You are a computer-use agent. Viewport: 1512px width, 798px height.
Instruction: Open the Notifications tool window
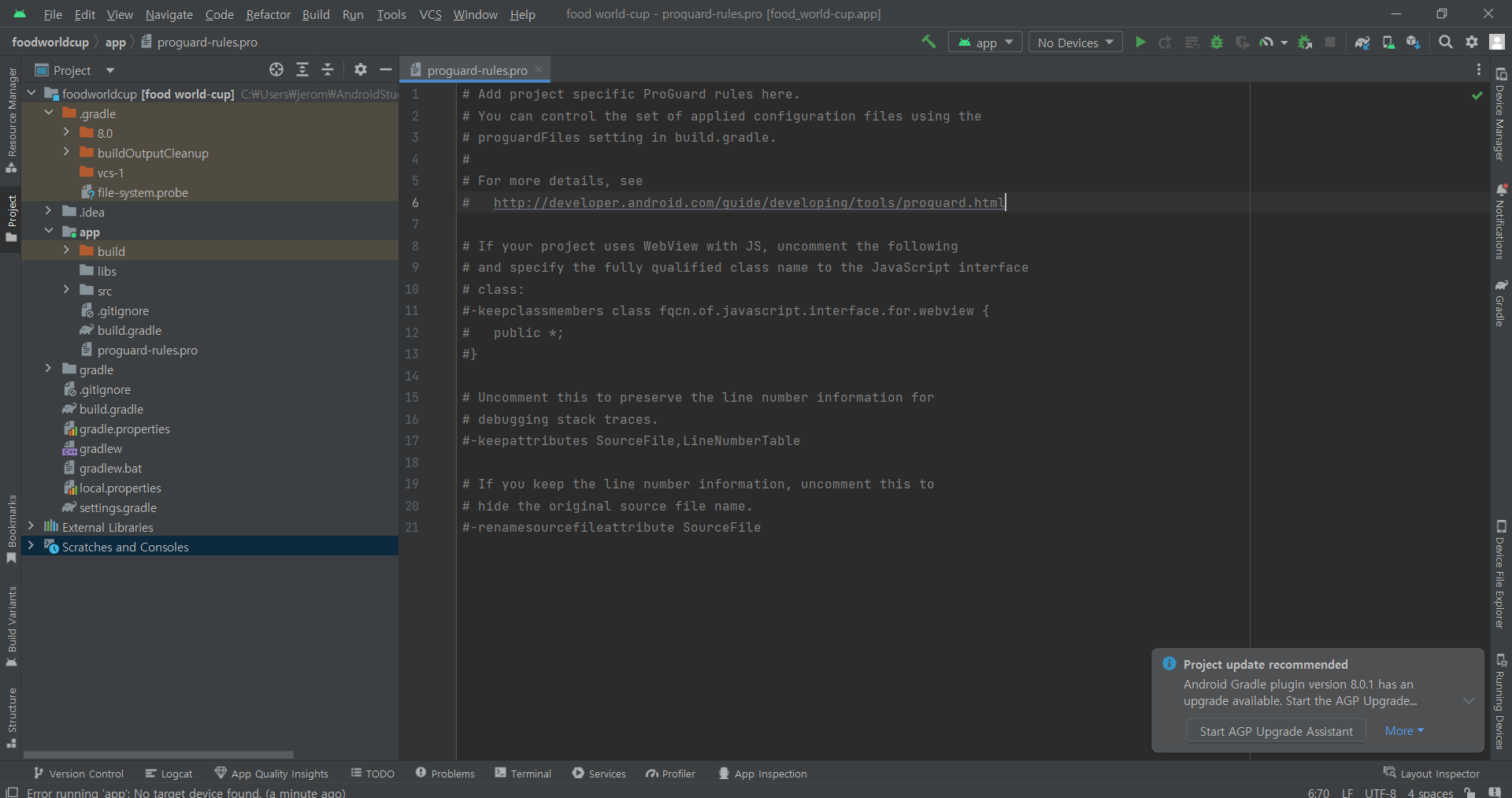1501,221
